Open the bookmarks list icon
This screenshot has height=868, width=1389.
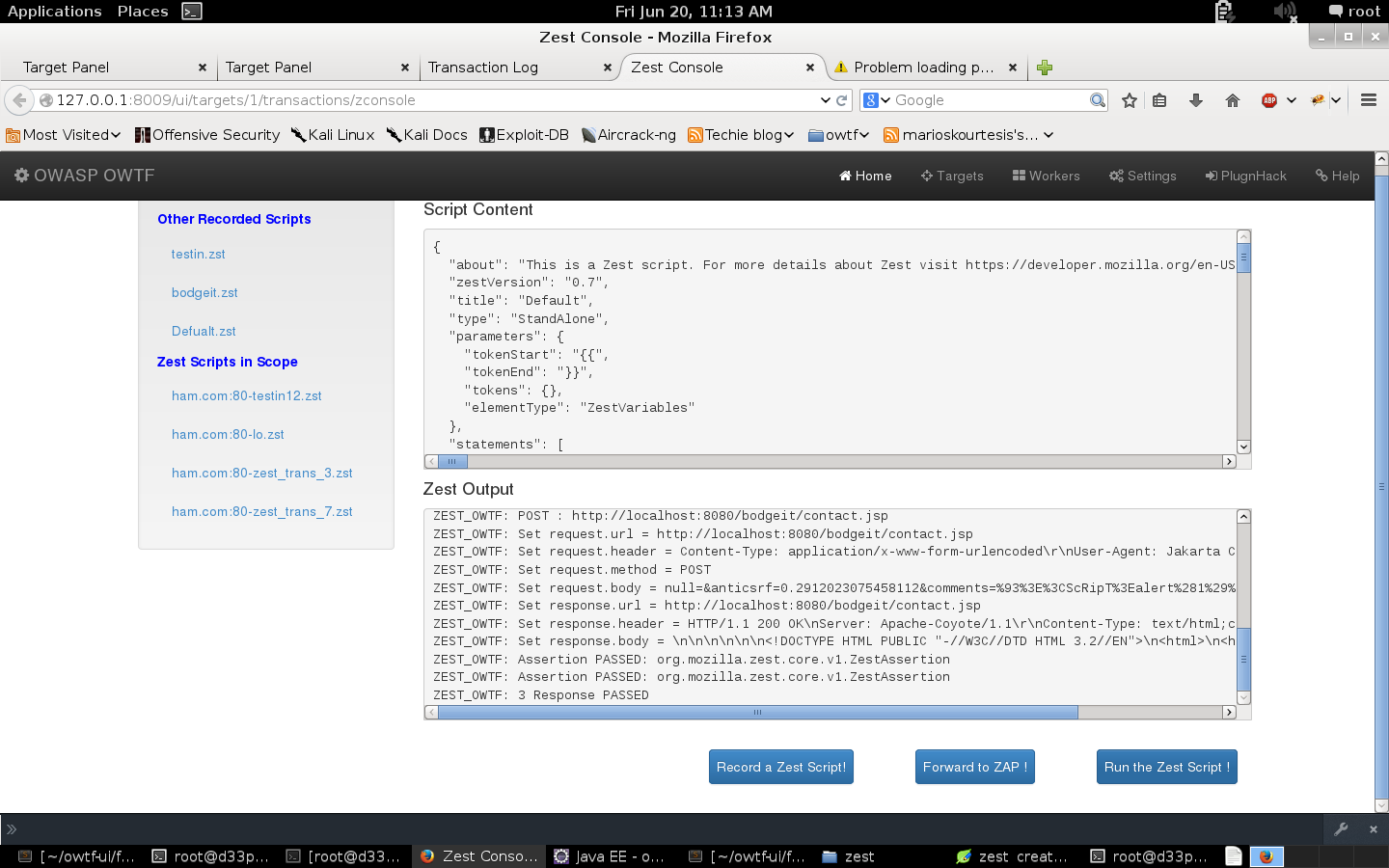point(1159,100)
